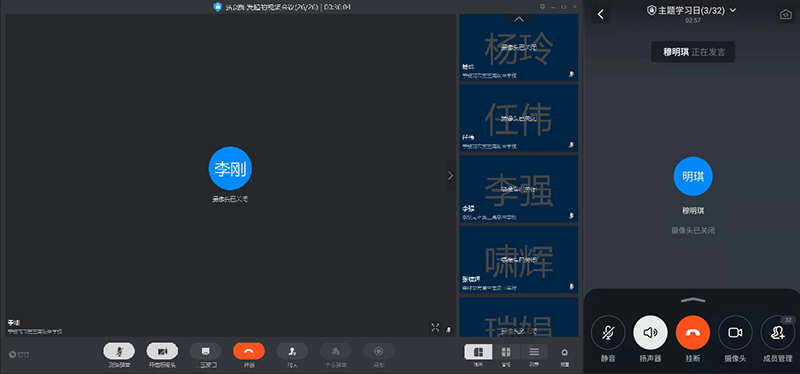Expand 主题学习日(3/32) meeting info dropdown
The width and height of the screenshot is (800, 374).
[733, 10]
